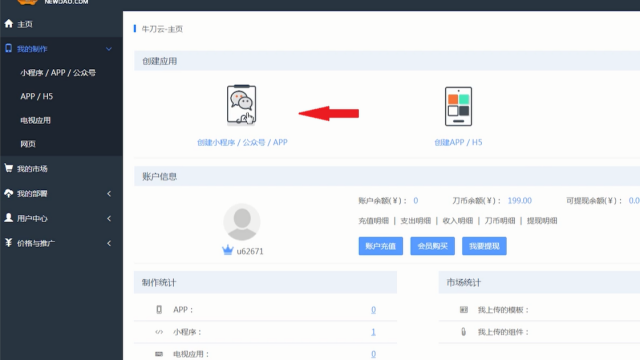
Task: Click the TV icon in the 电视应用 row
Action: [159, 354]
